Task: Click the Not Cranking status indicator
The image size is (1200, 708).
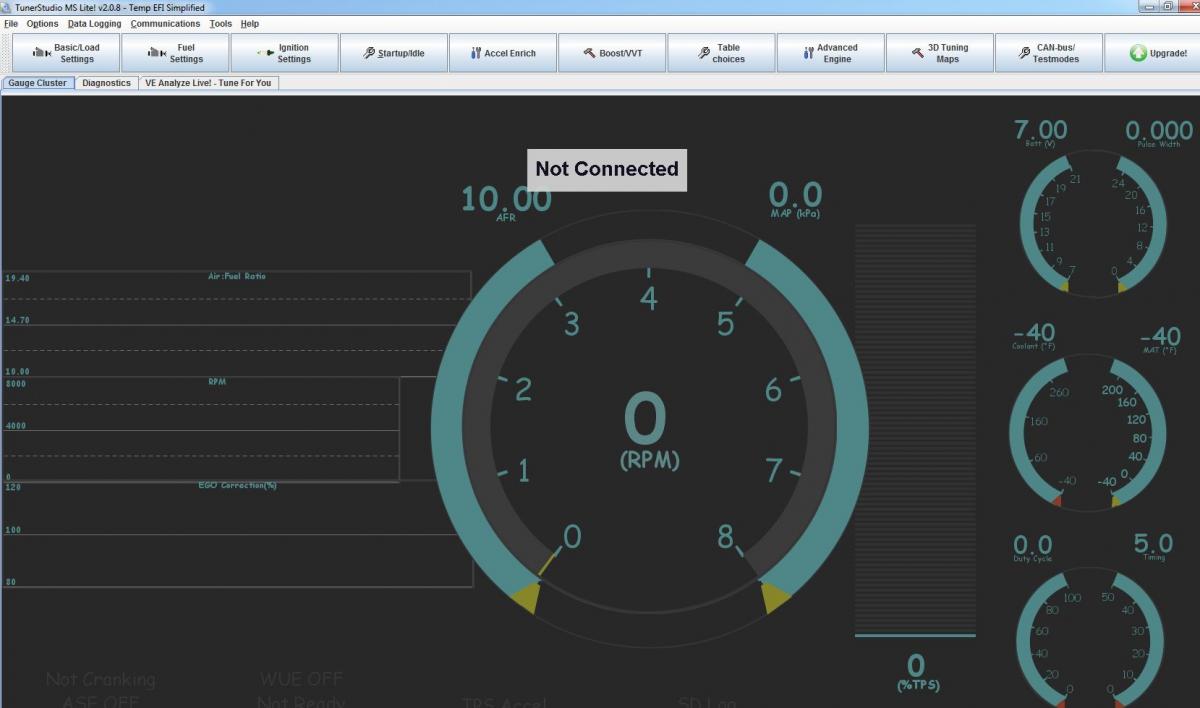Action: [101, 679]
